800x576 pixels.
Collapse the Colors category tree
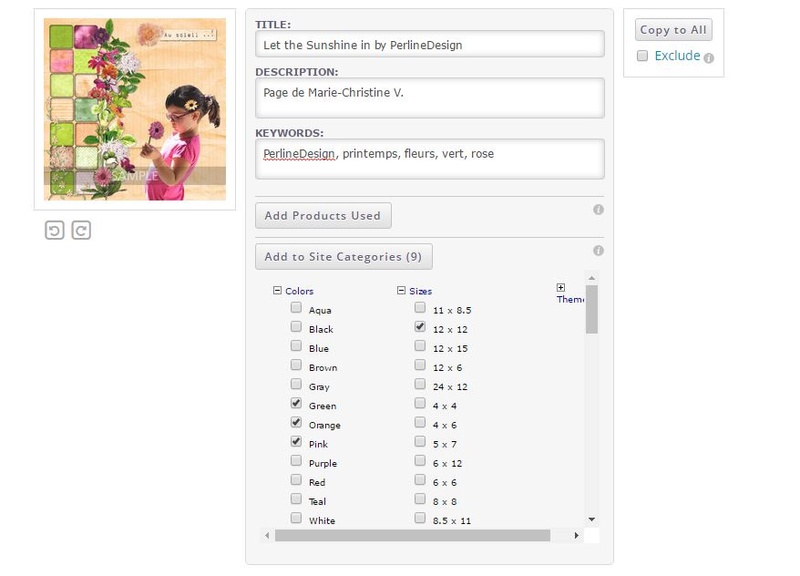coord(277,290)
